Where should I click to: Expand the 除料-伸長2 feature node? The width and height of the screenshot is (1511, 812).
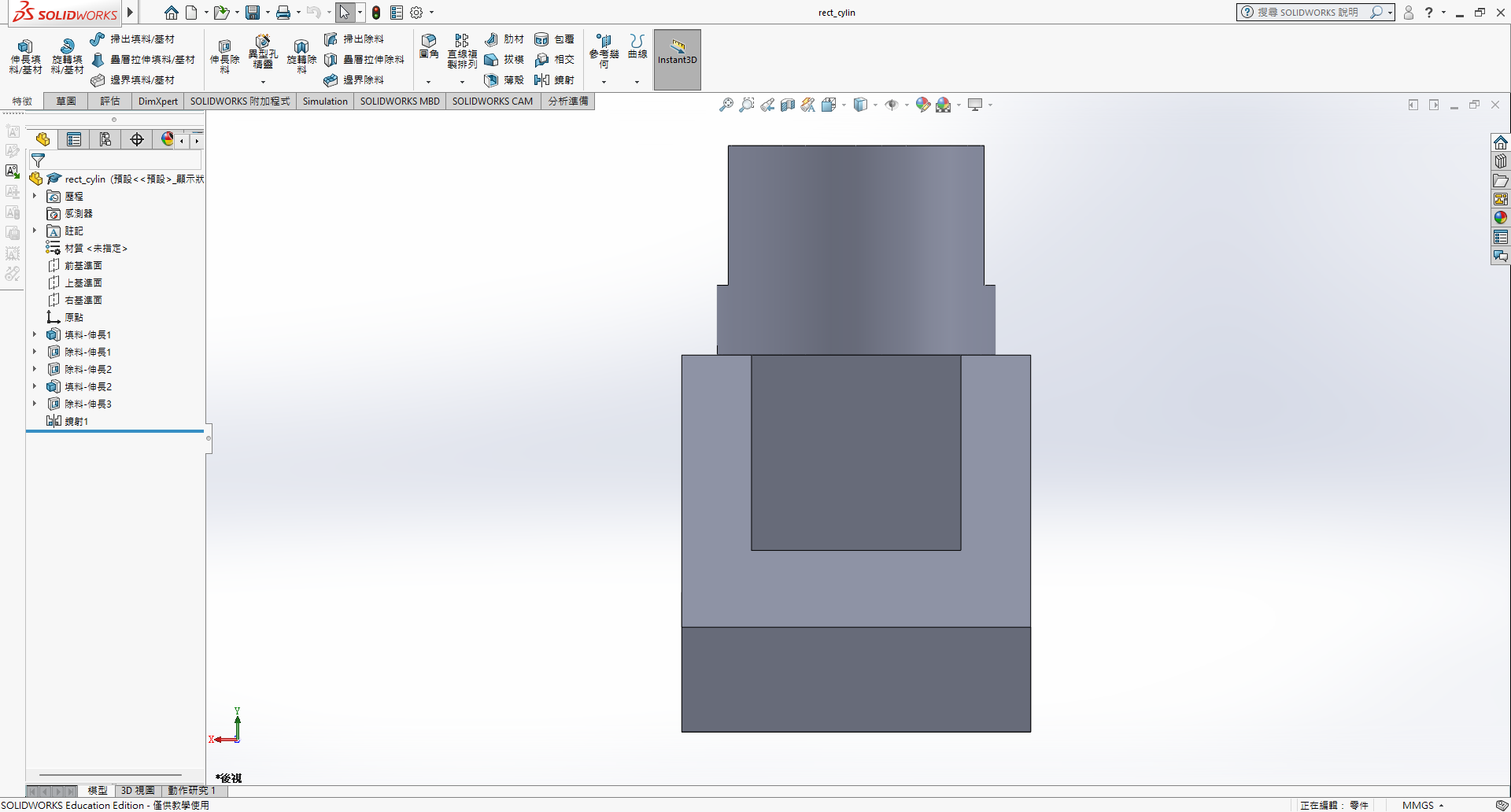point(35,369)
